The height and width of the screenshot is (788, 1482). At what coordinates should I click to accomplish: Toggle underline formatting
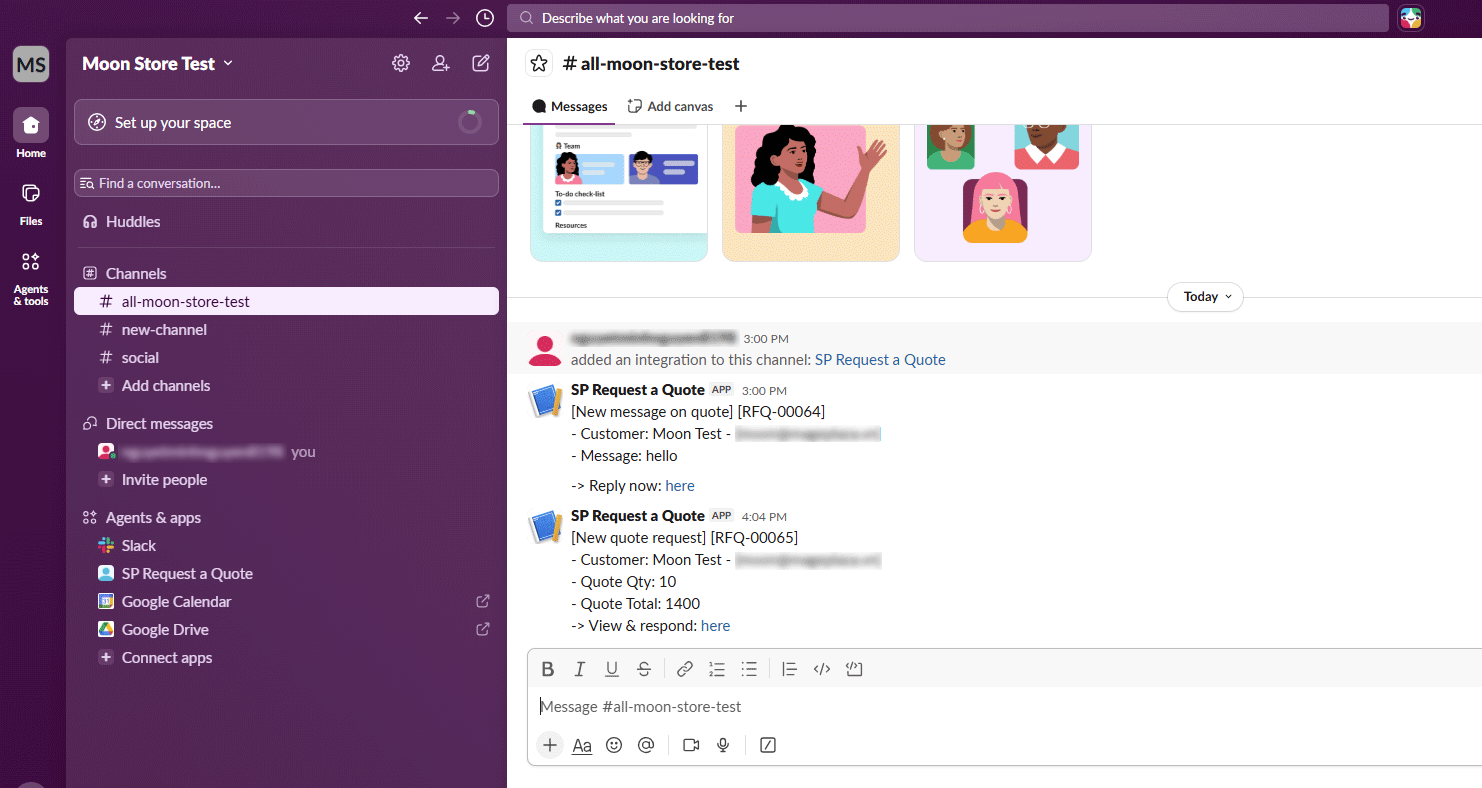point(612,669)
